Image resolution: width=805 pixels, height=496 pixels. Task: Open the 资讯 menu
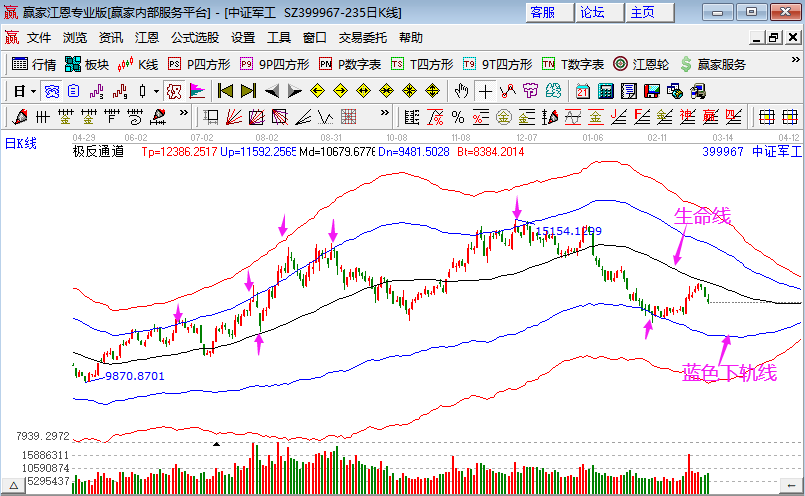point(111,37)
